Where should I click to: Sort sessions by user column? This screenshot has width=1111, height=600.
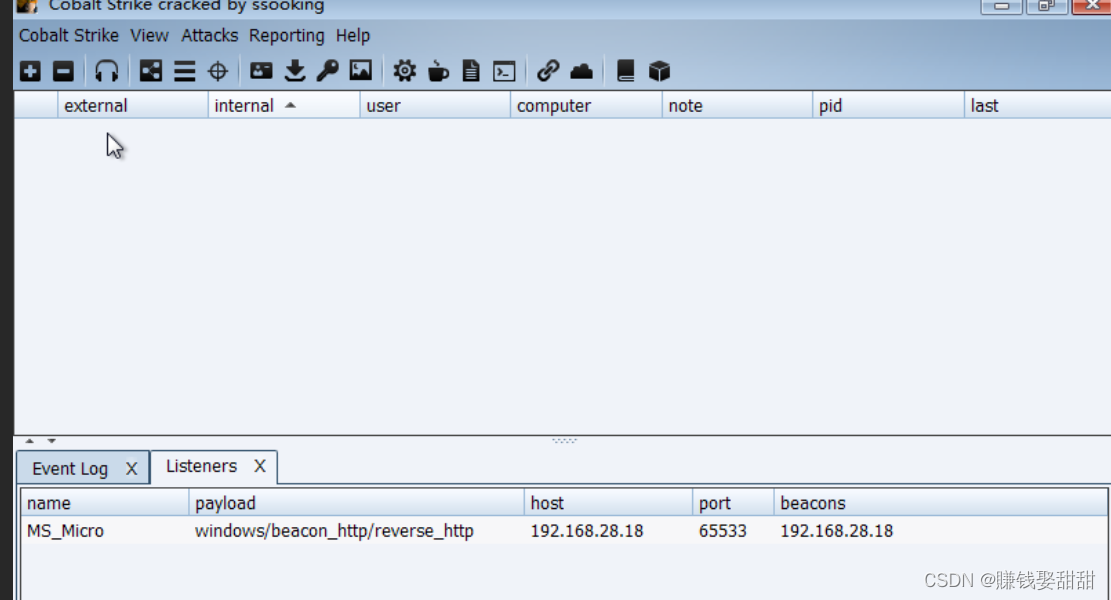(x=435, y=106)
